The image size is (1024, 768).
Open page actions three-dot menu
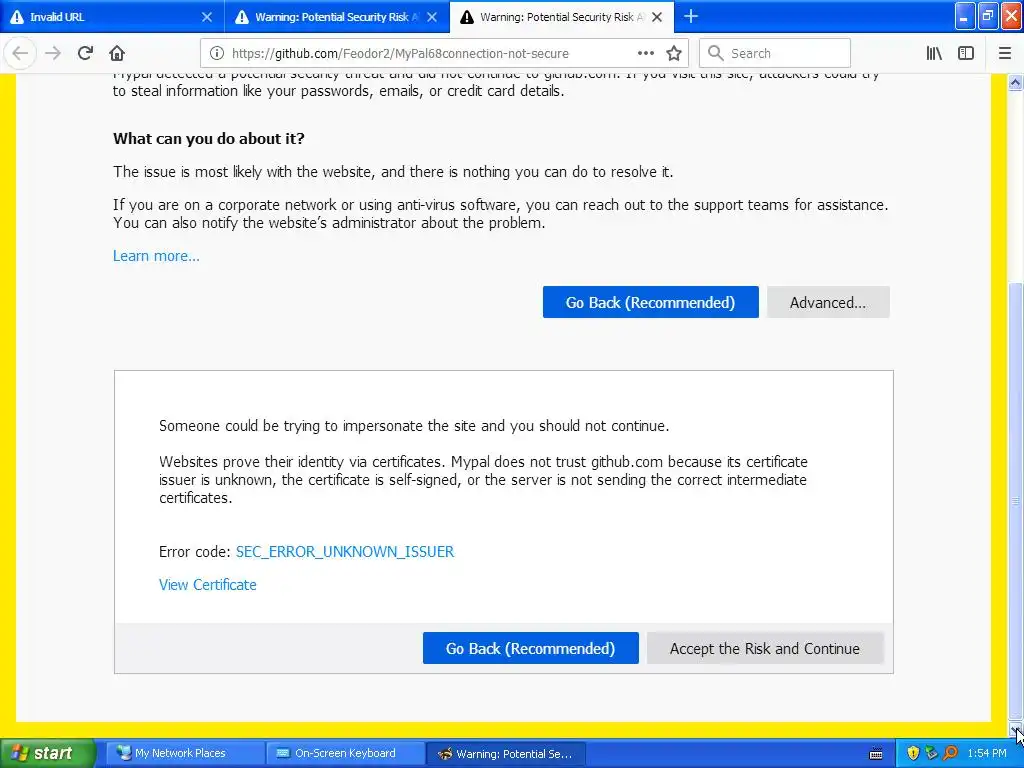pos(646,53)
